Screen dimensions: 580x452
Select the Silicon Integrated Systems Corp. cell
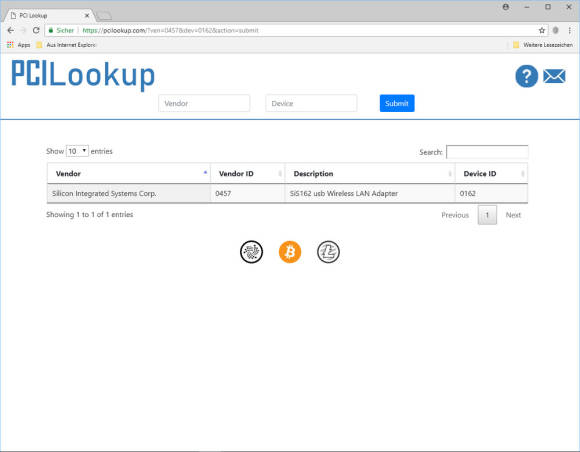pyautogui.click(x=129, y=193)
